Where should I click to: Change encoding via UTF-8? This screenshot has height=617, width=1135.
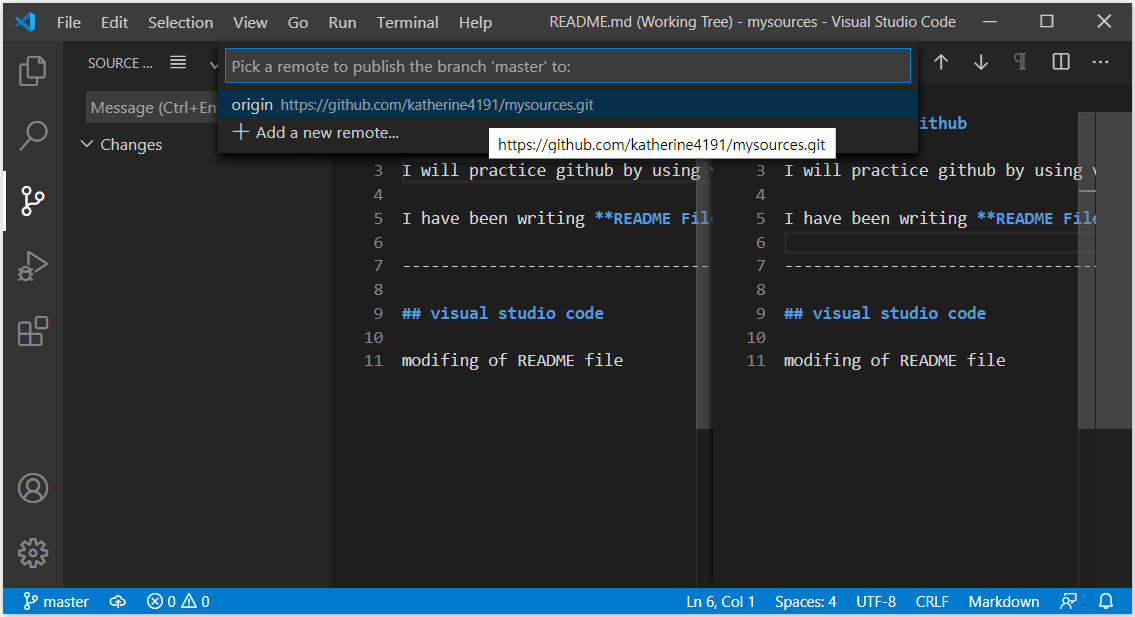(x=876, y=602)
